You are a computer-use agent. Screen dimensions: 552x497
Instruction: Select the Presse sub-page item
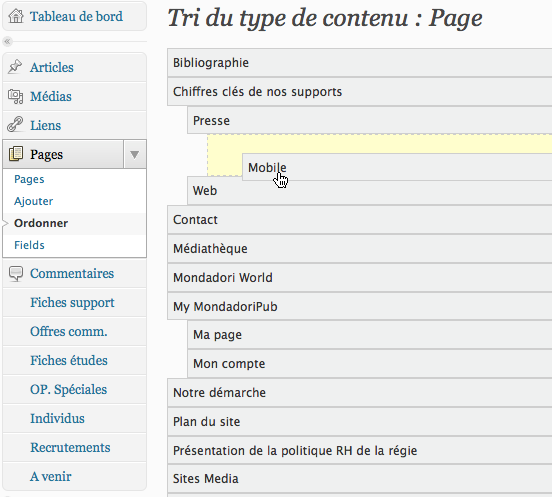(x=370, y=120)
